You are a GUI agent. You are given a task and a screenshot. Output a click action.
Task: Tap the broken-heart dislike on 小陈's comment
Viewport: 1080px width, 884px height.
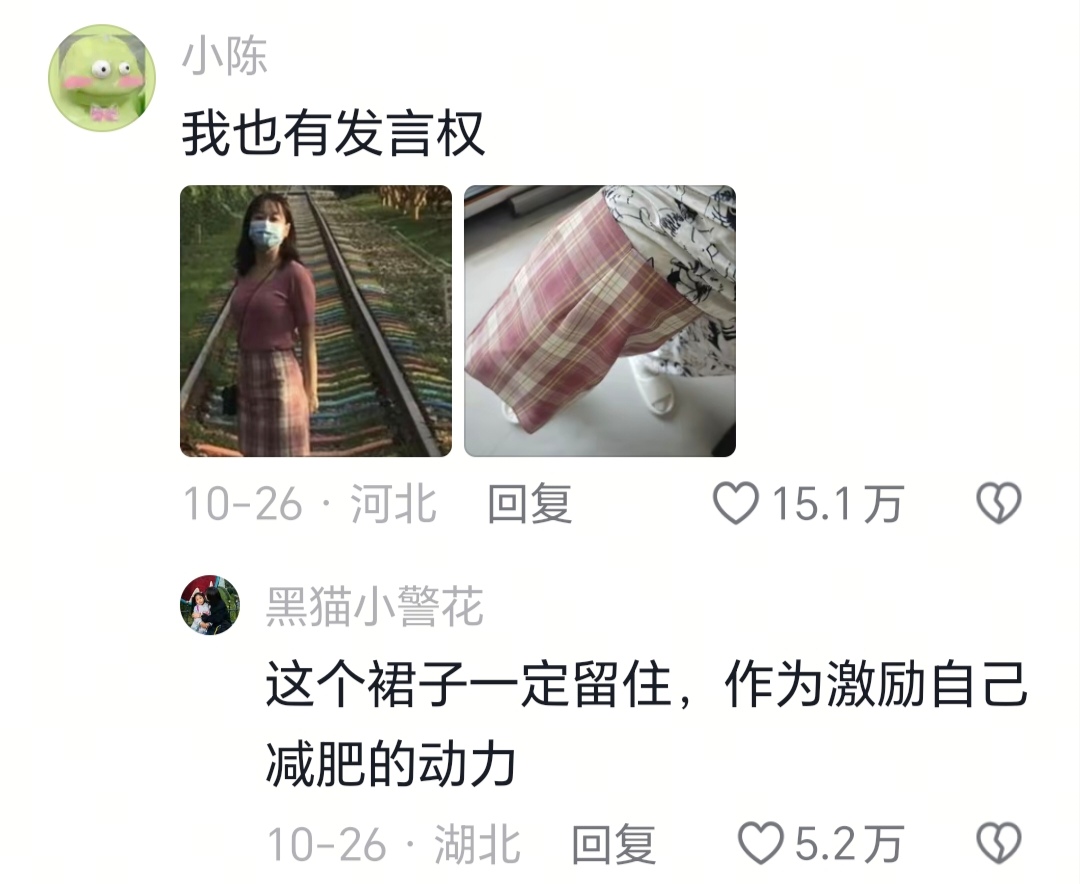pos(999,503)
